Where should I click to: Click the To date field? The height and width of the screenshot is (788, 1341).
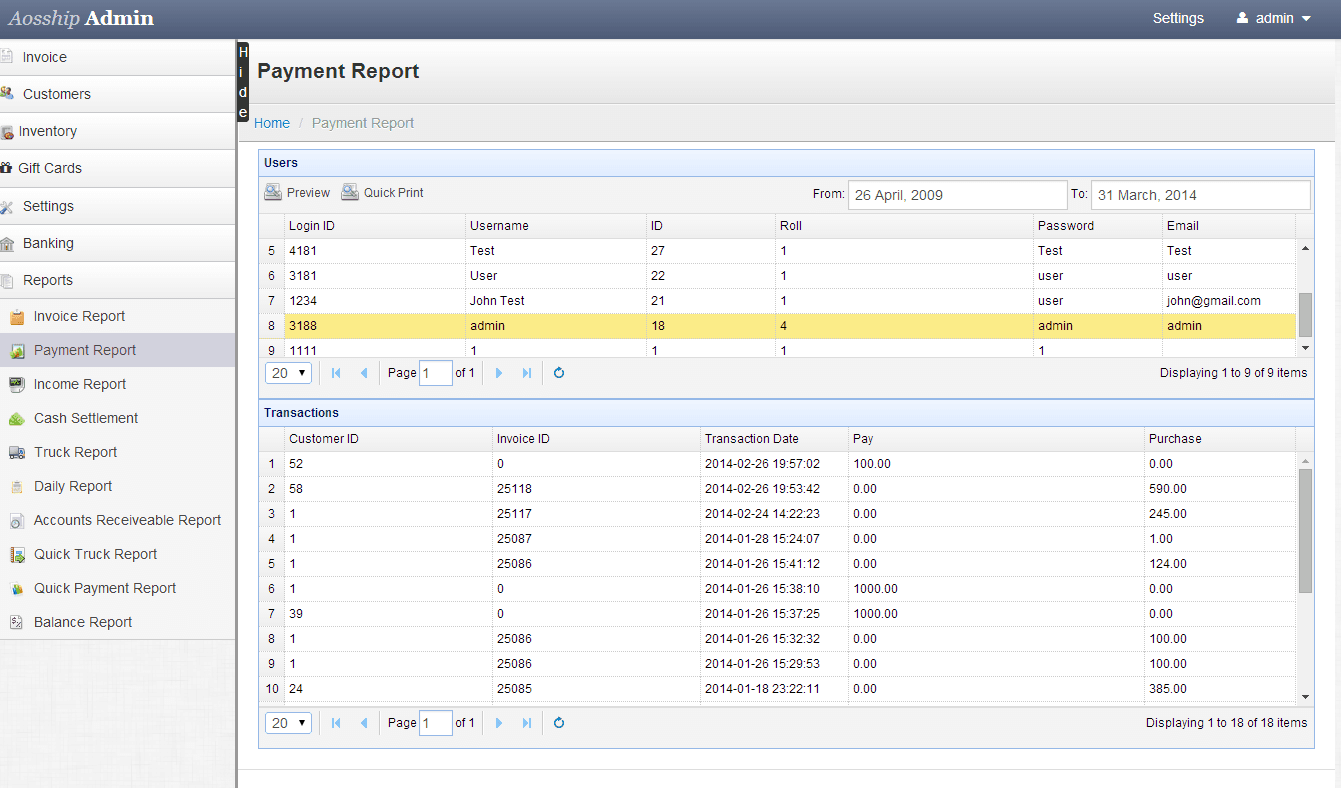click(x=1200, y=195)
